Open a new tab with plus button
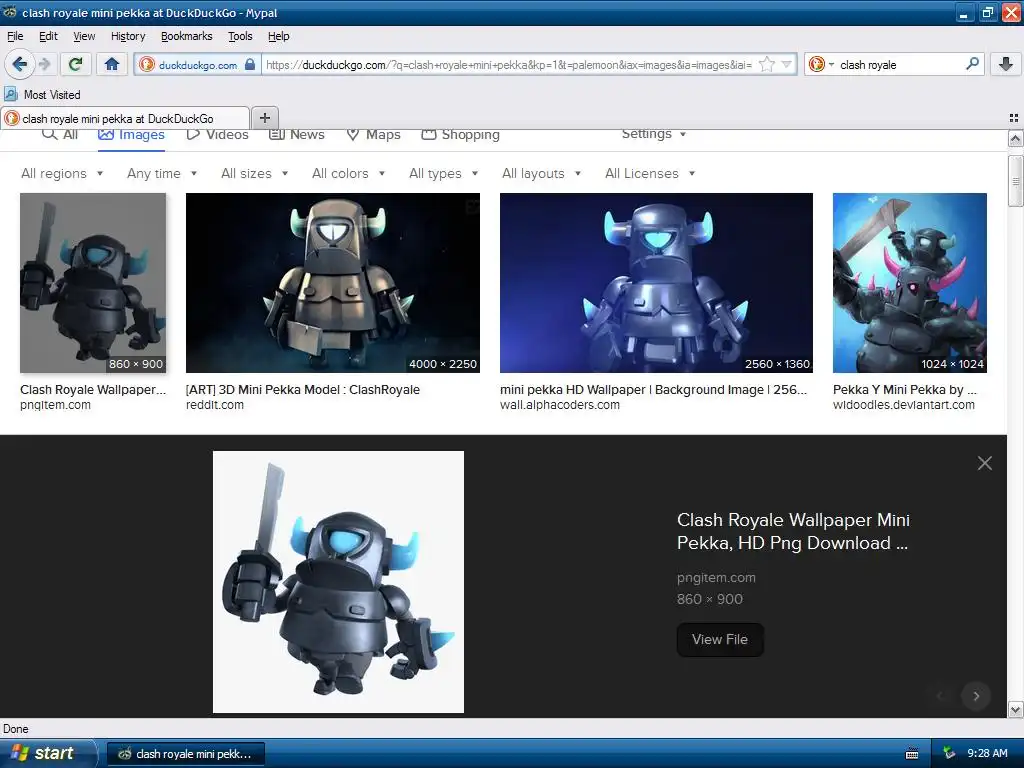This screenshot has width=1024, height=768. 264,118
